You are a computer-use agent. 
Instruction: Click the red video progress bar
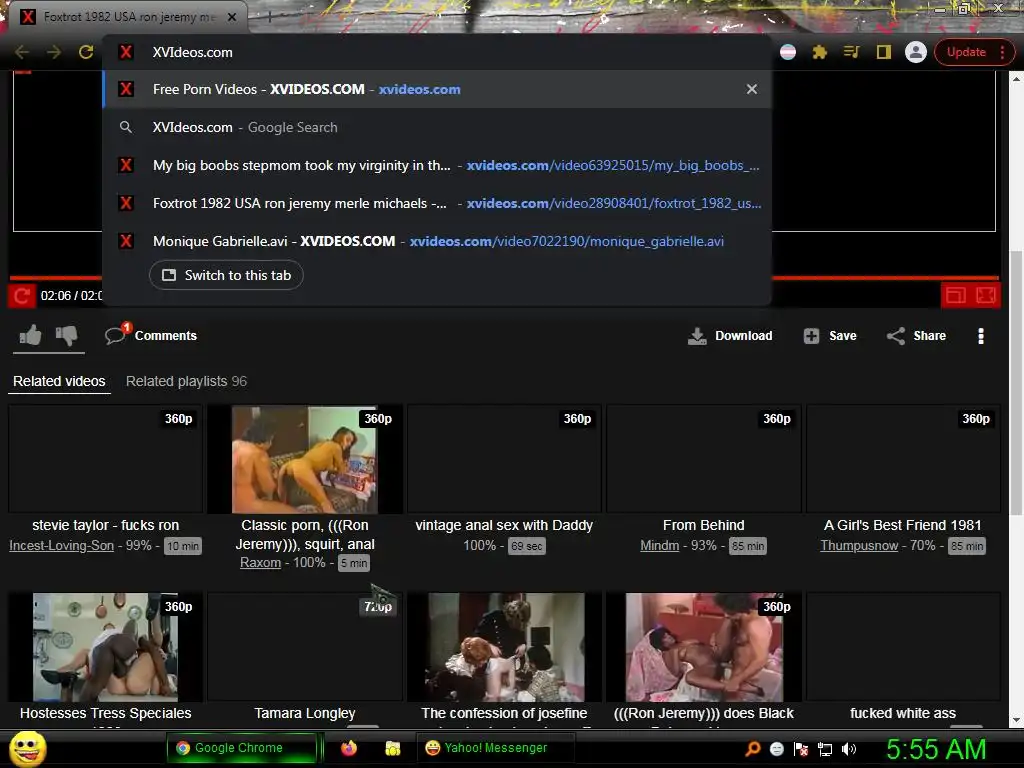click(885, 278)
